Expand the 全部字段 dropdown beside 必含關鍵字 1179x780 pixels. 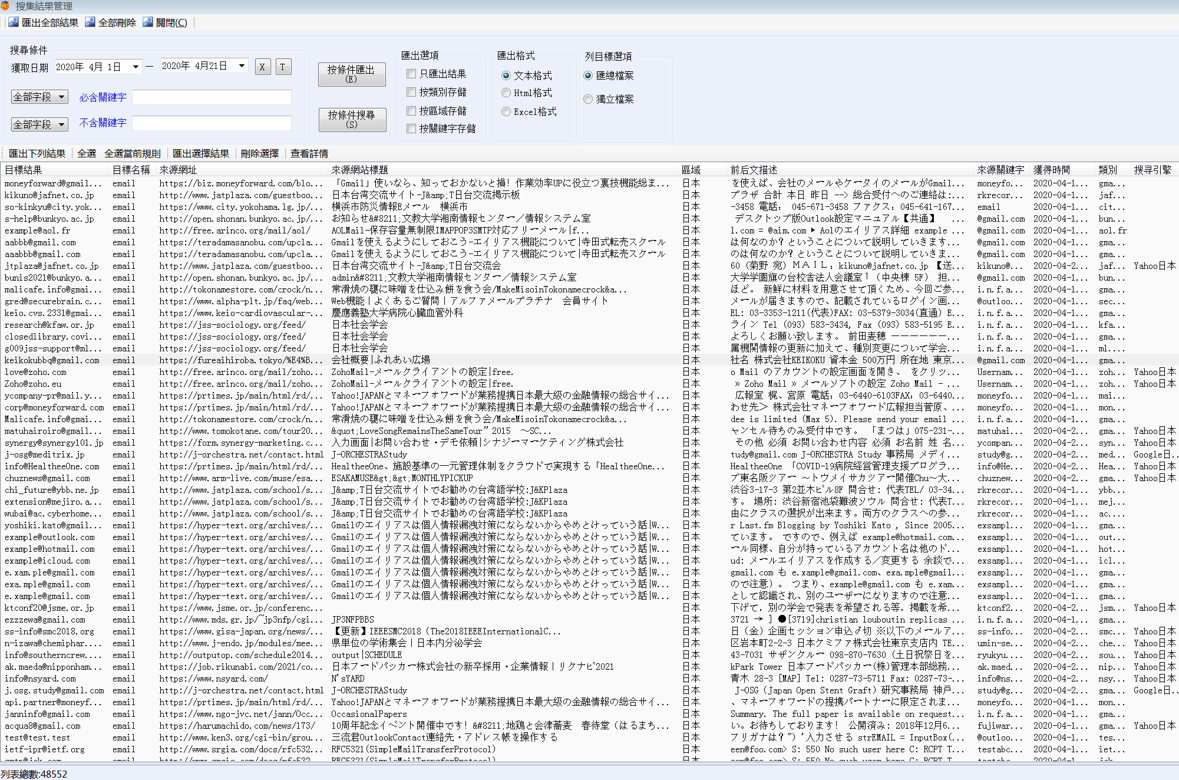(61, 97)
